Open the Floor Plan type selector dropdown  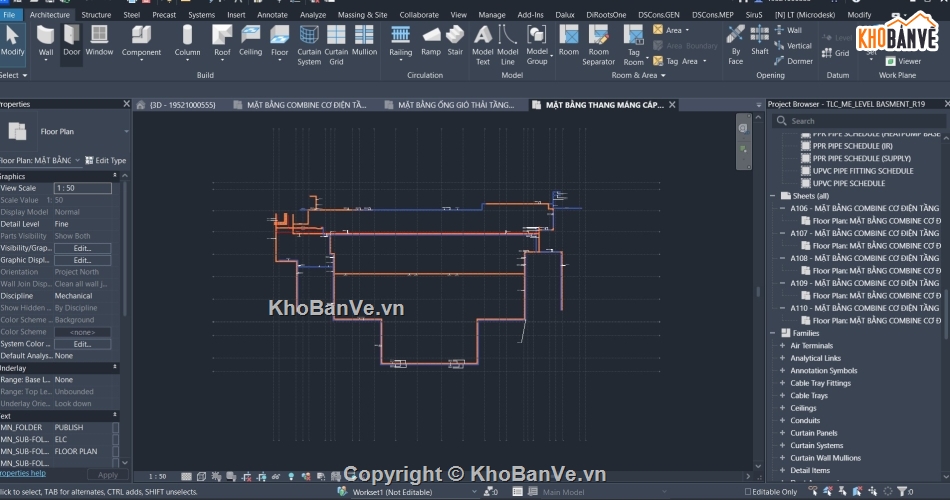126,132
